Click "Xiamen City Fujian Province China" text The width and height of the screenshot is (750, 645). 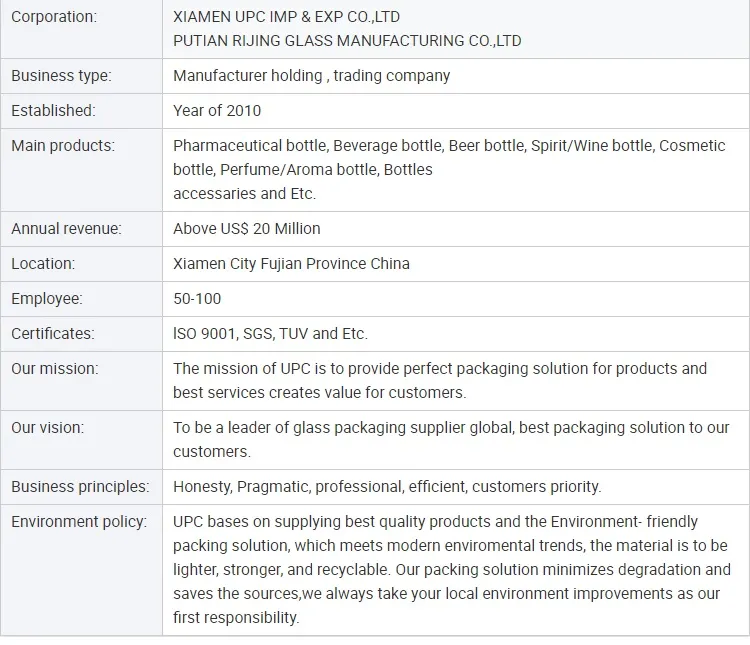click(x=291, y=264)
